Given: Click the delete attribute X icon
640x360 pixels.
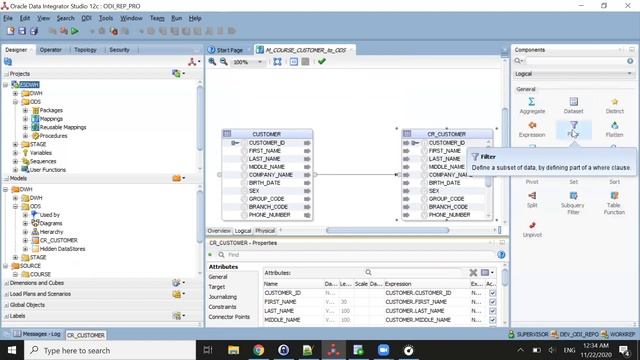Looking at the screenshot, I should coord(473,273).
